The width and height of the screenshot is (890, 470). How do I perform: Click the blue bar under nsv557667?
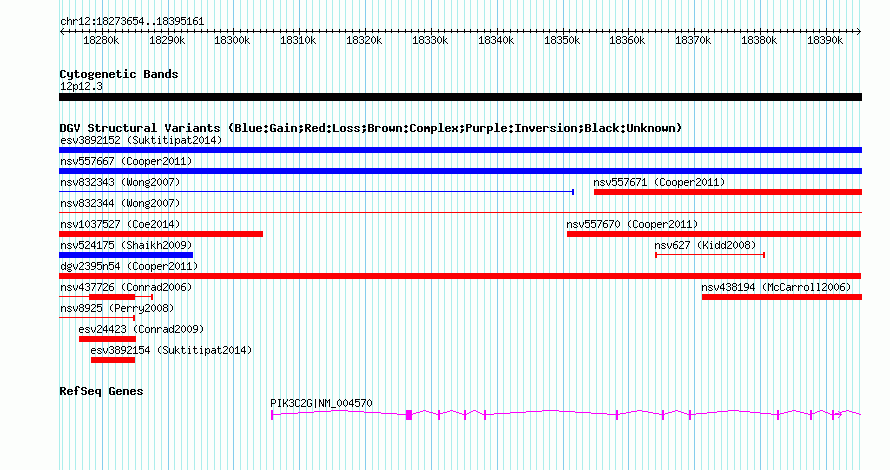click(x=460, y=171)
